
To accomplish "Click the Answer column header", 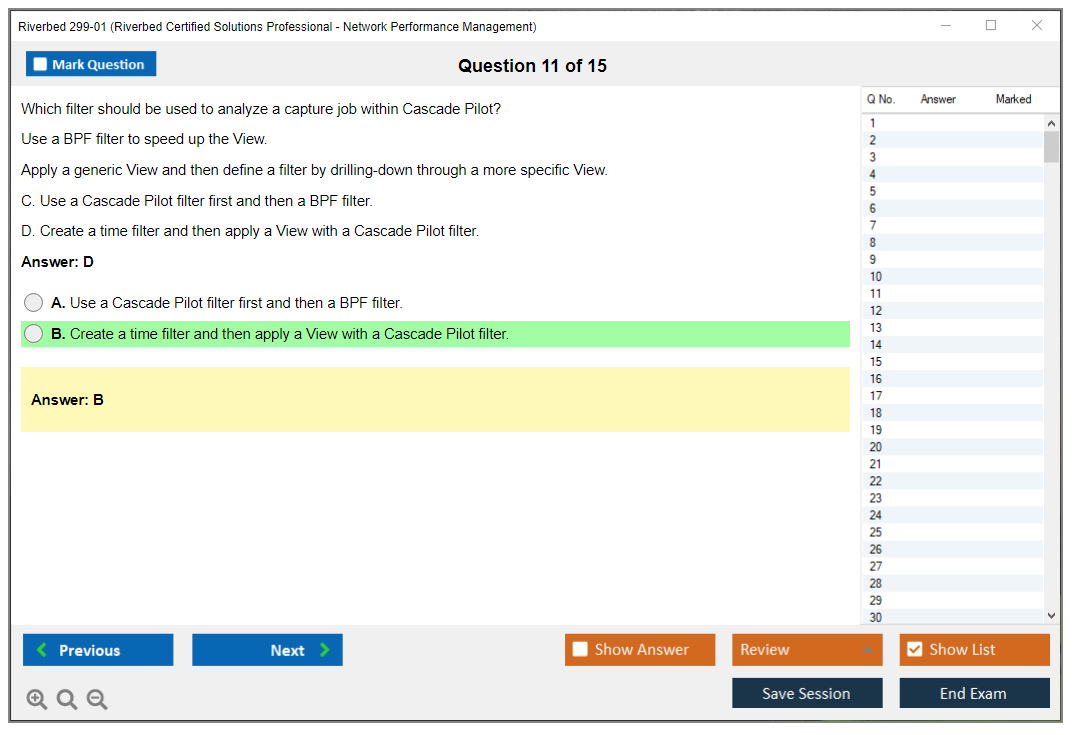I will 938,99.
